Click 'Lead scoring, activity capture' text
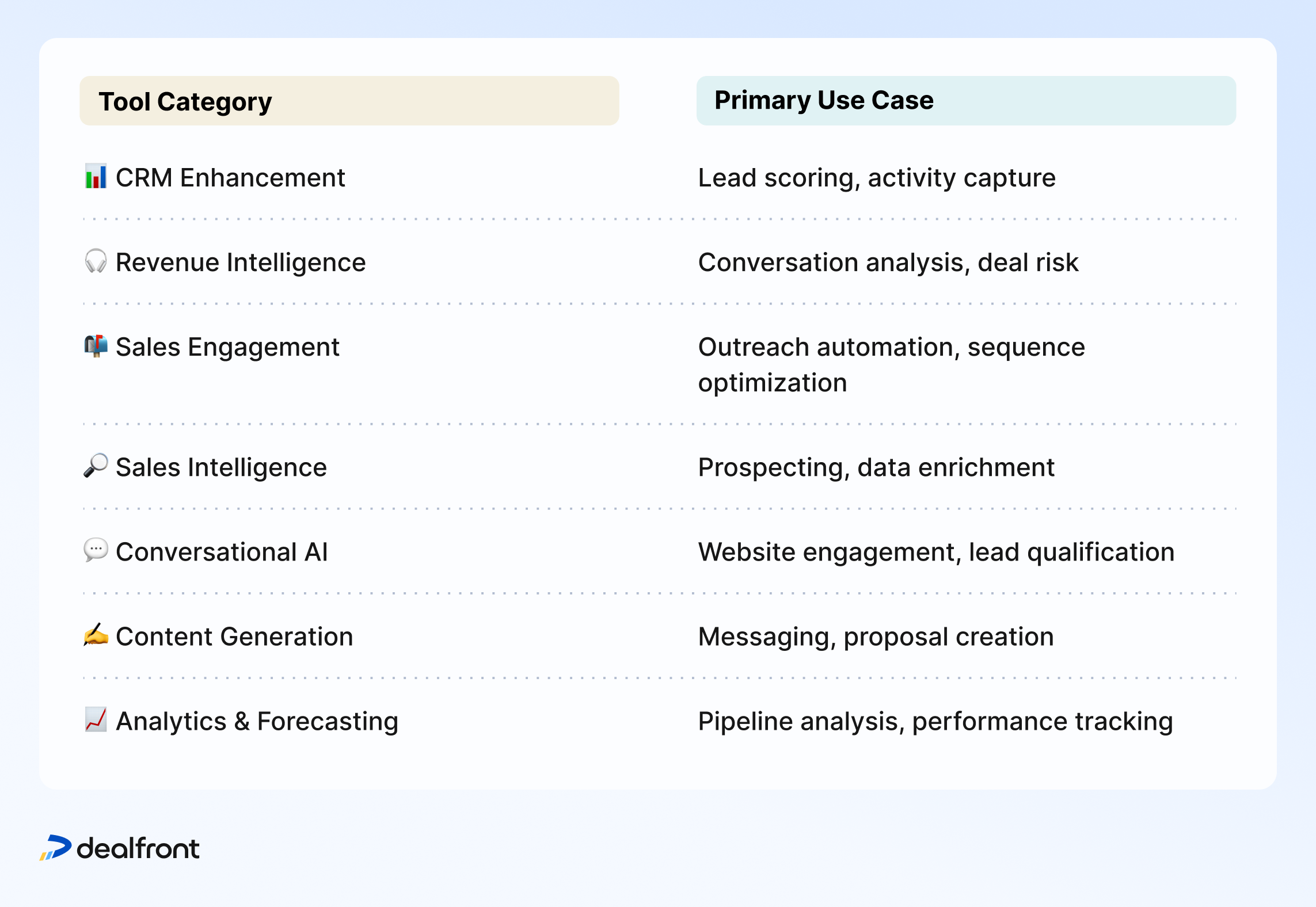The width and height of the screenshot is (1316, 907). coord(877,178)
